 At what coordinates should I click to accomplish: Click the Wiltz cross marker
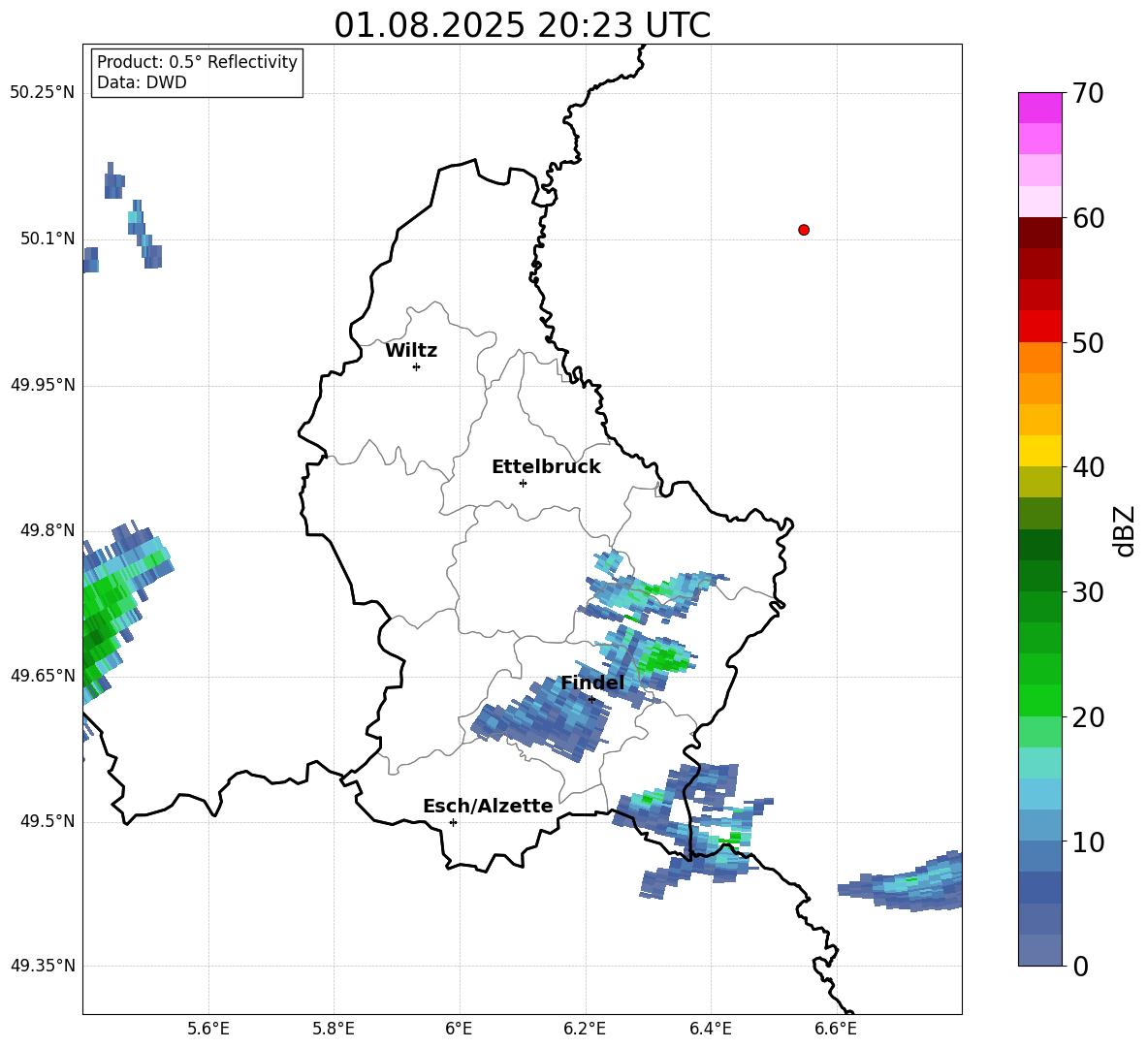417,366
